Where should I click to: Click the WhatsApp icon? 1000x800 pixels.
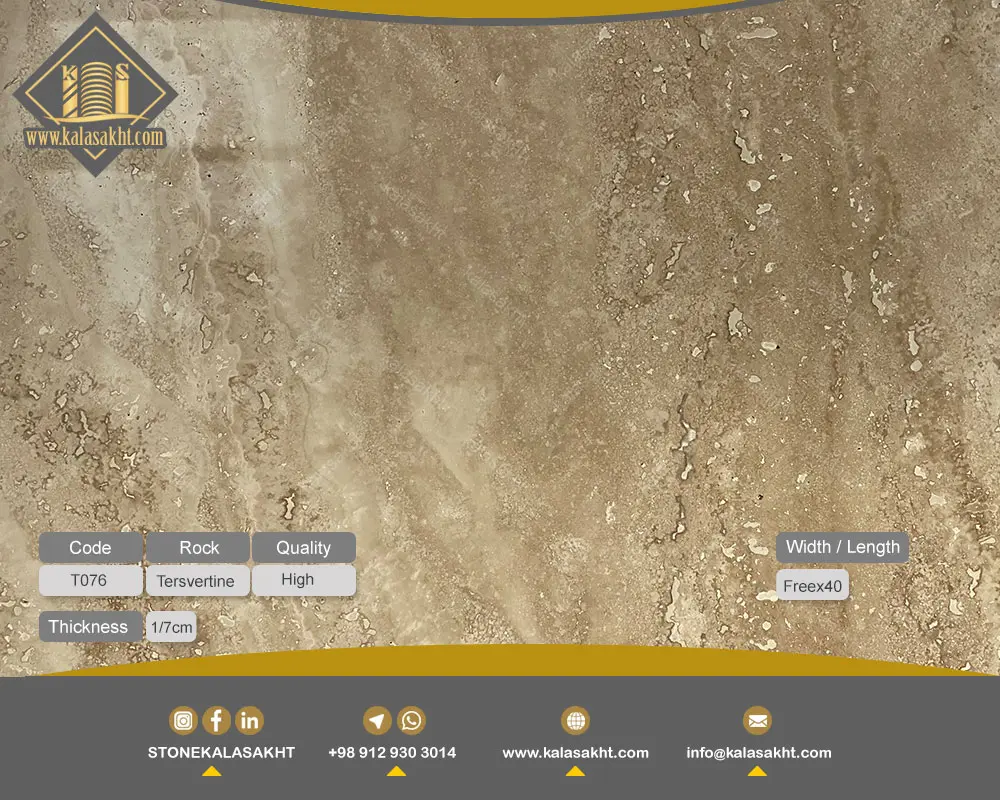pos(411,721)
